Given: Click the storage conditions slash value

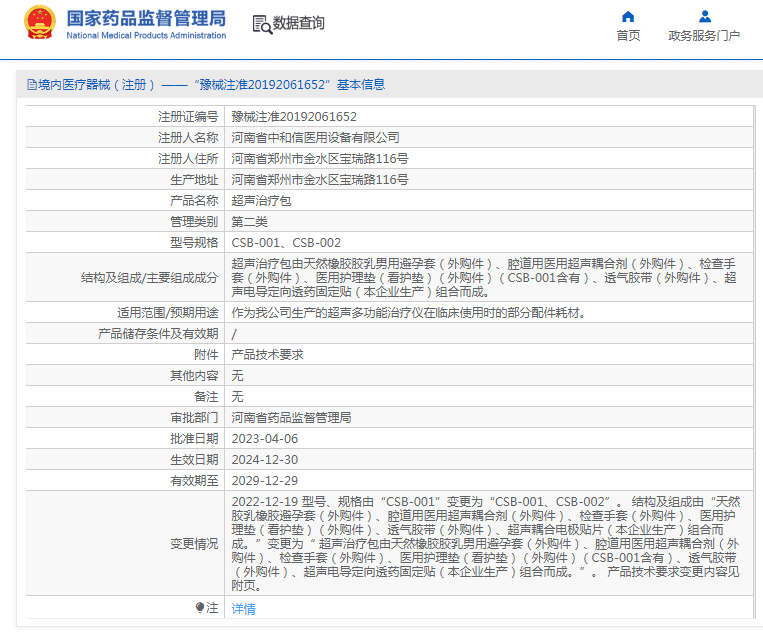Looking at the screenshot, I should pos(234,334).
